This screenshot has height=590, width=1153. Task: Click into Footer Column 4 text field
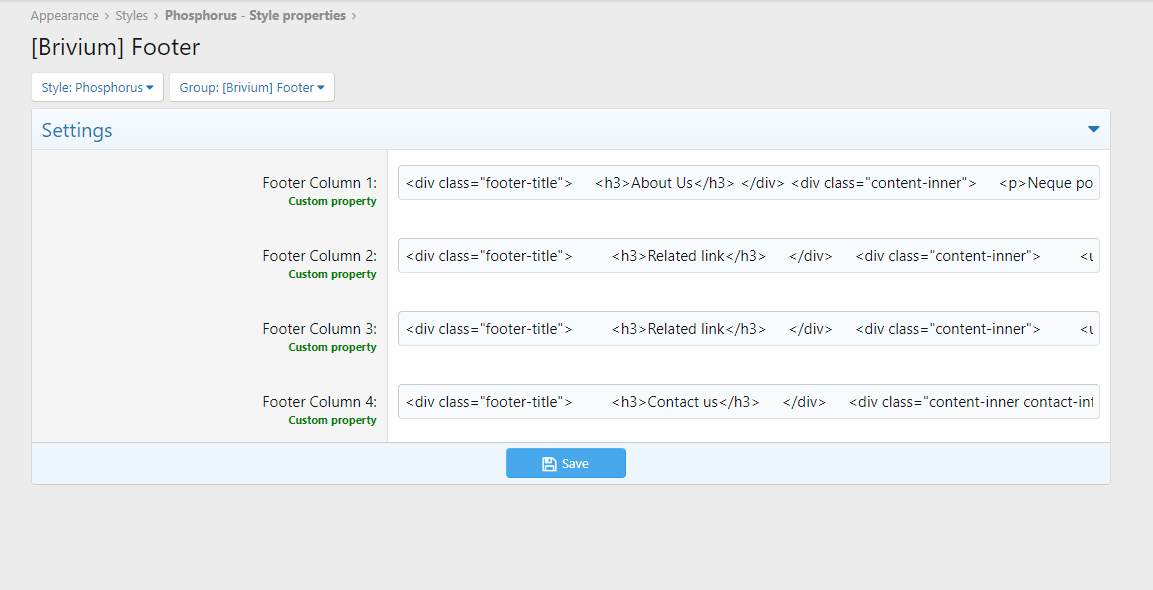pyautogui.click(x=748, y=402)
